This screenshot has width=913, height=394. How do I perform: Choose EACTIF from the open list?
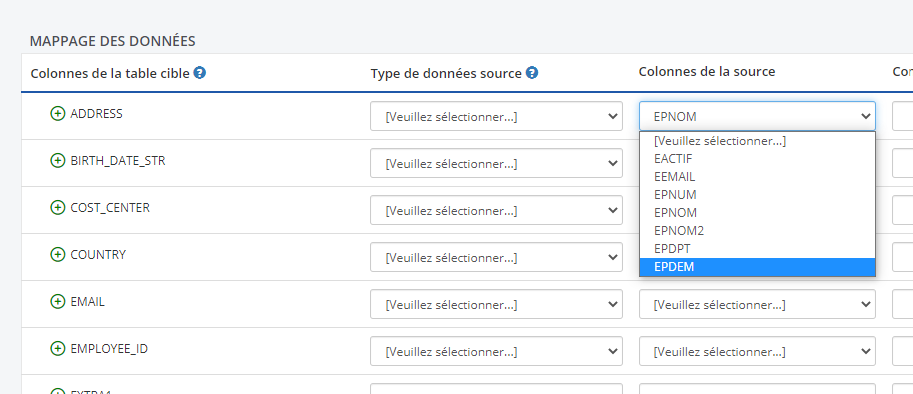[757, 159]
